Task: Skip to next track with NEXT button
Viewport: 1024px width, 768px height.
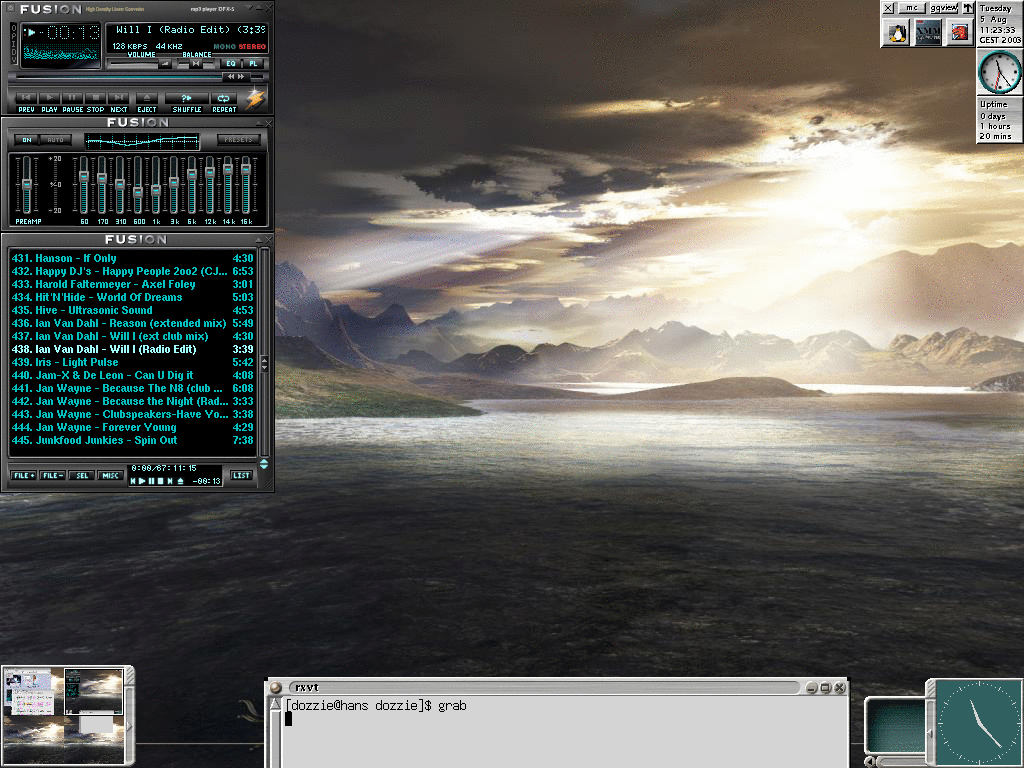Action: point(118,99)
